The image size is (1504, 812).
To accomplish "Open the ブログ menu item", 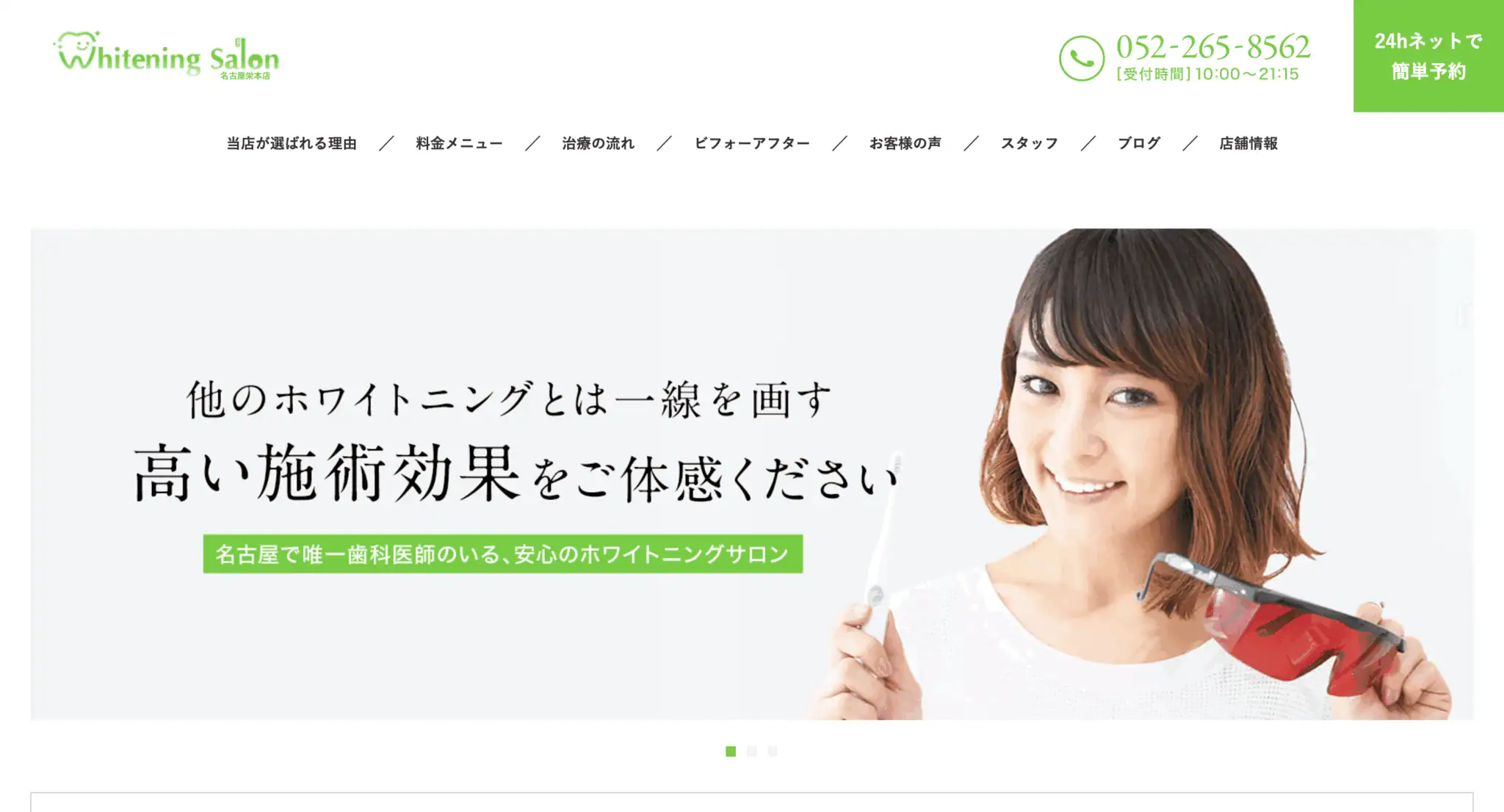I will click(x=1139, y=143).
